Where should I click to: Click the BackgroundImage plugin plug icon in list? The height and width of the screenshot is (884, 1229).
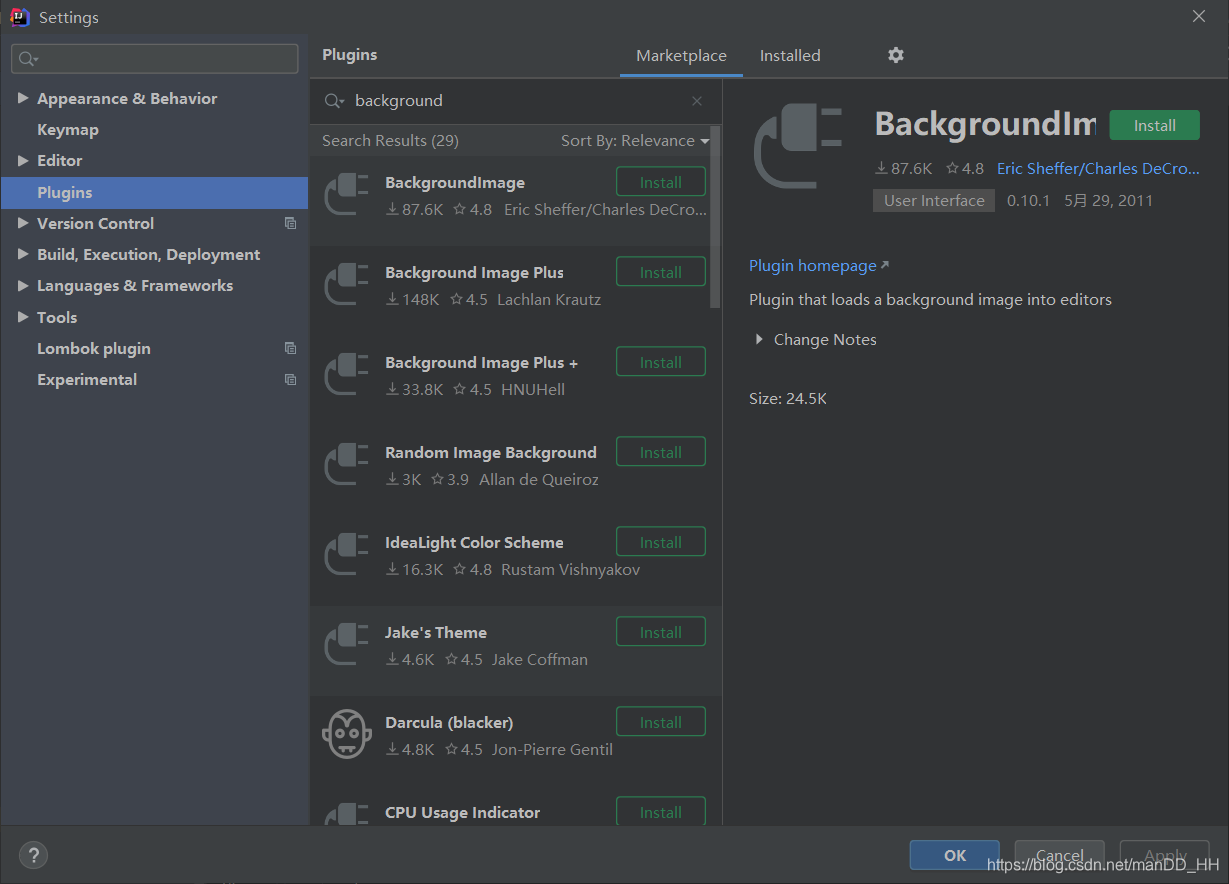[347, 194]
